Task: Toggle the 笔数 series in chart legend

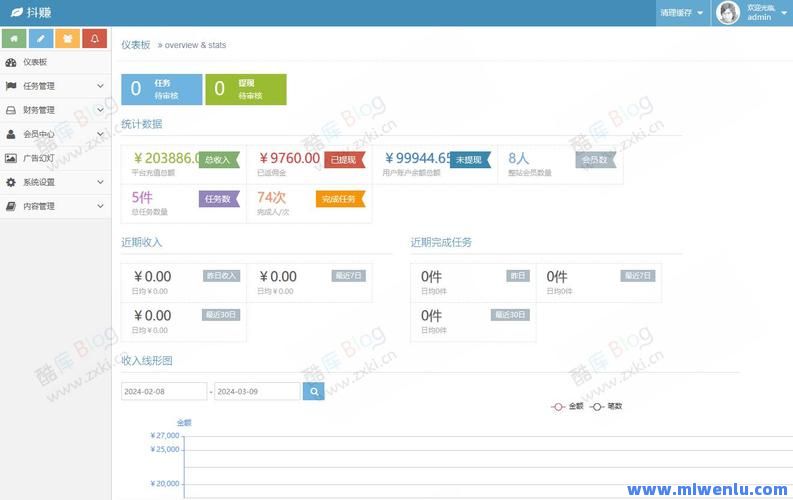Action: 606,406
